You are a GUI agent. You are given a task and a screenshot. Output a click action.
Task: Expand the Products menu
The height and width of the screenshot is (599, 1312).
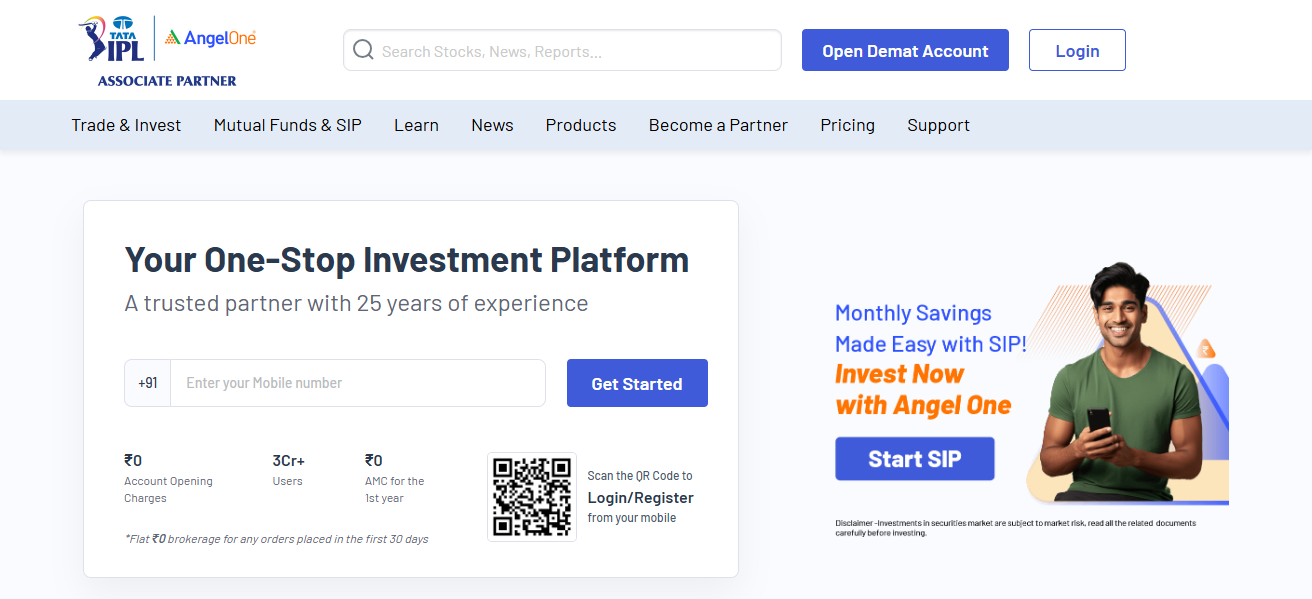tap(581, 125)
